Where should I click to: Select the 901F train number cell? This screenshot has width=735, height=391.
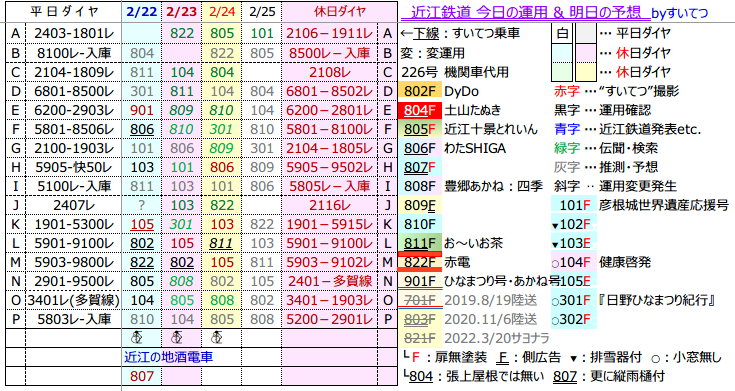coord(420,281)
